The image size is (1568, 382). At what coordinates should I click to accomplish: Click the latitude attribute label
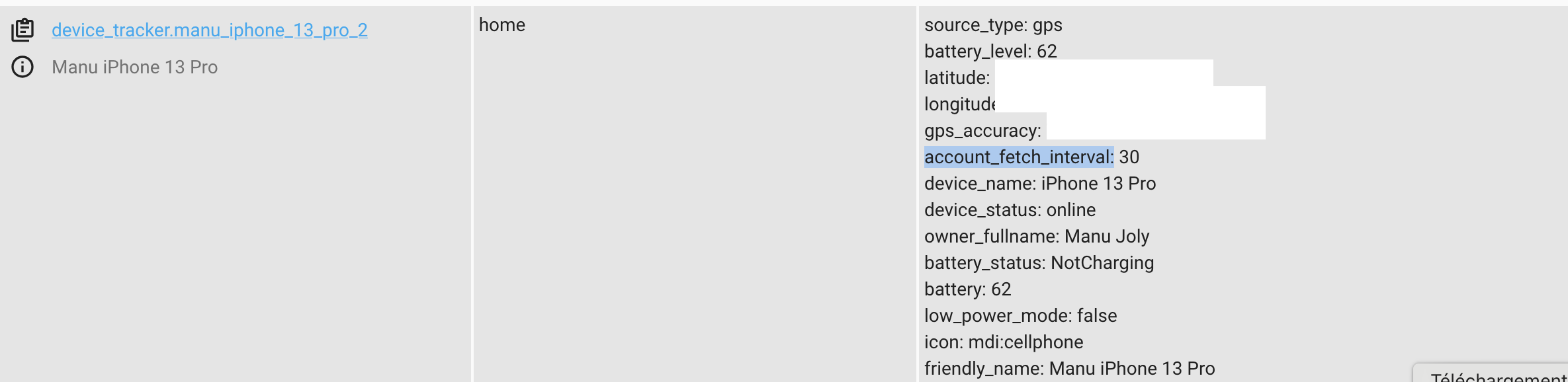tap(957, 77)
